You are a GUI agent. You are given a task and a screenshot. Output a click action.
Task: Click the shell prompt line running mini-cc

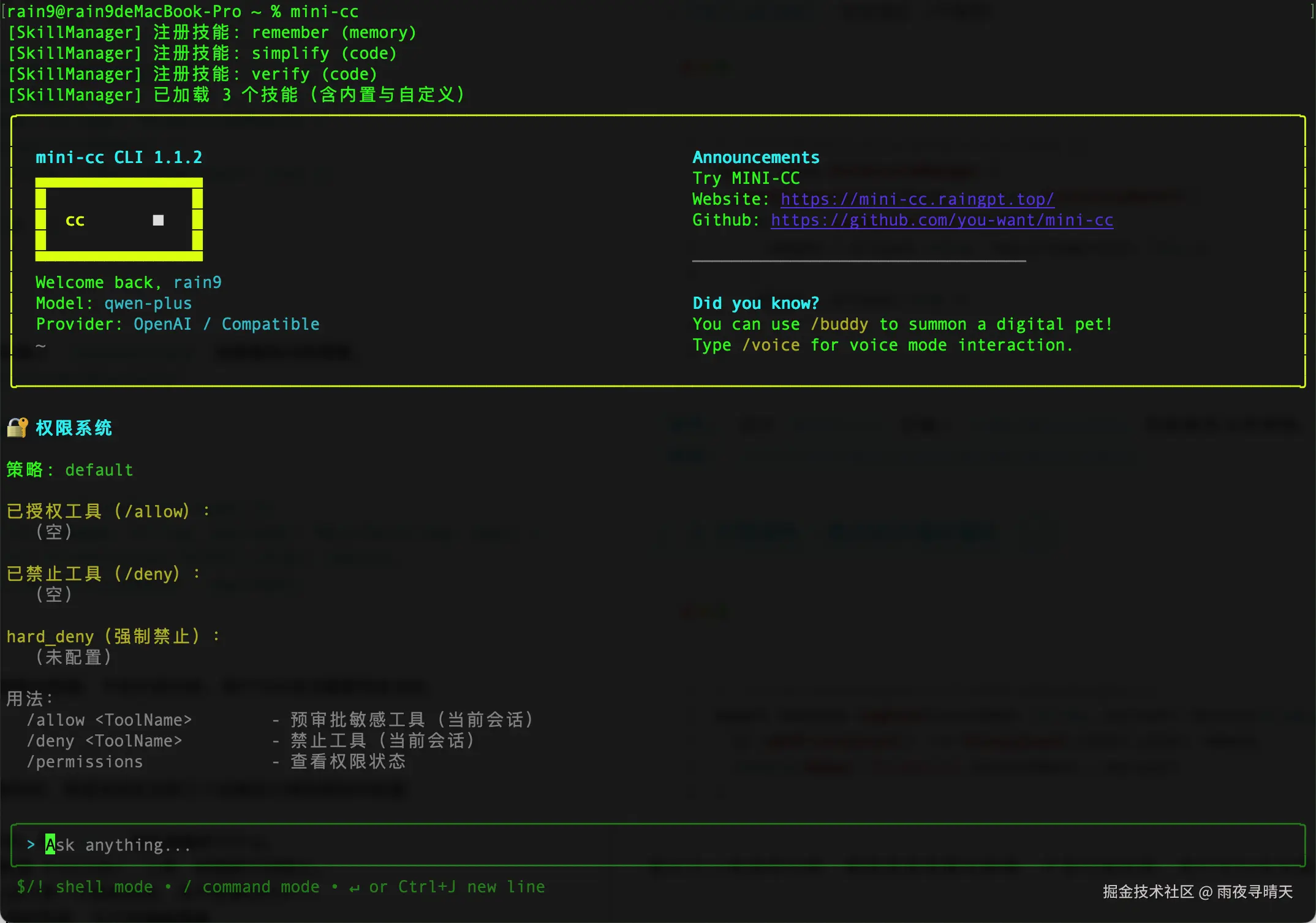point(183,11)
